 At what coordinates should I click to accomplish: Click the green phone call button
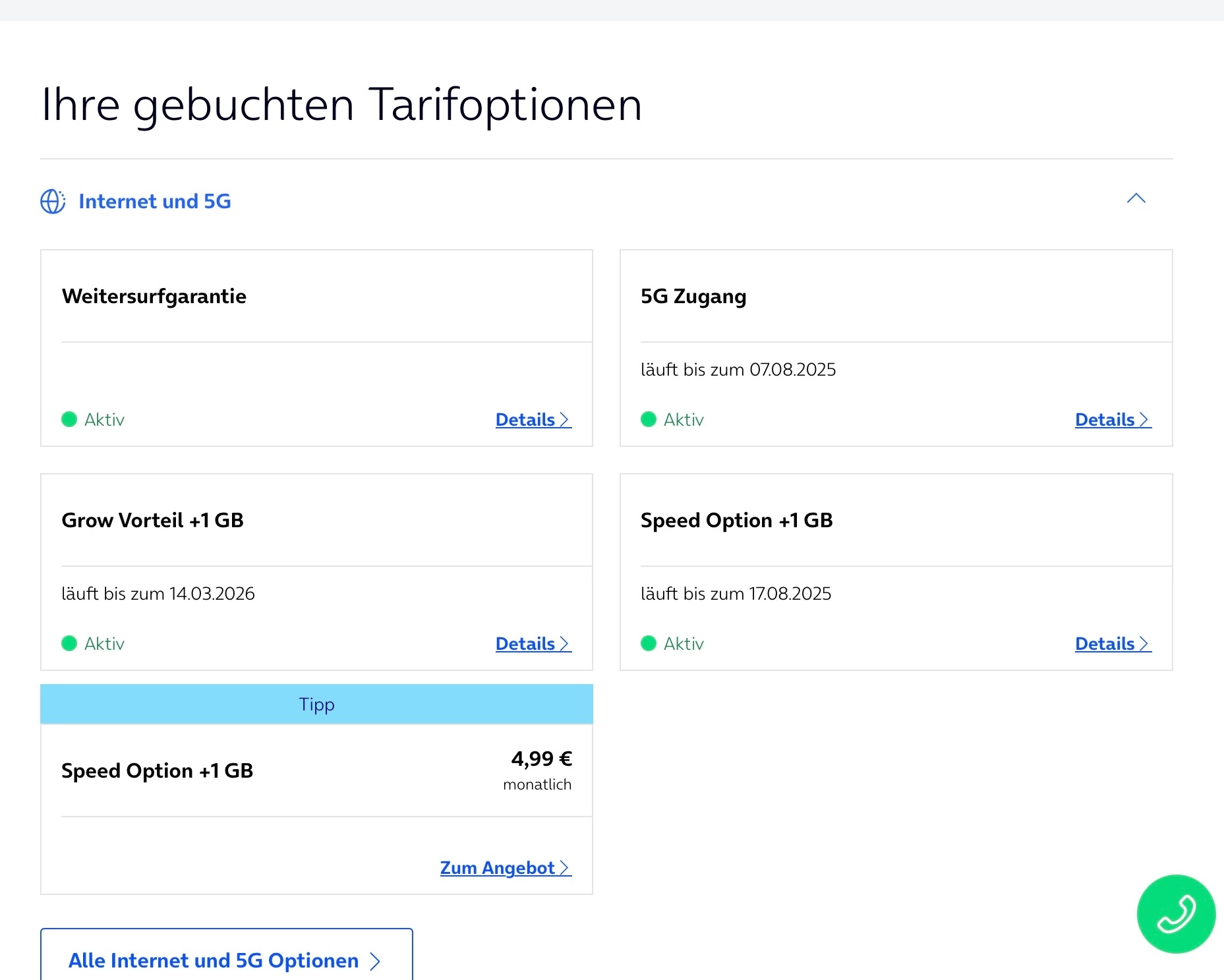click(x=1175, y=913)
